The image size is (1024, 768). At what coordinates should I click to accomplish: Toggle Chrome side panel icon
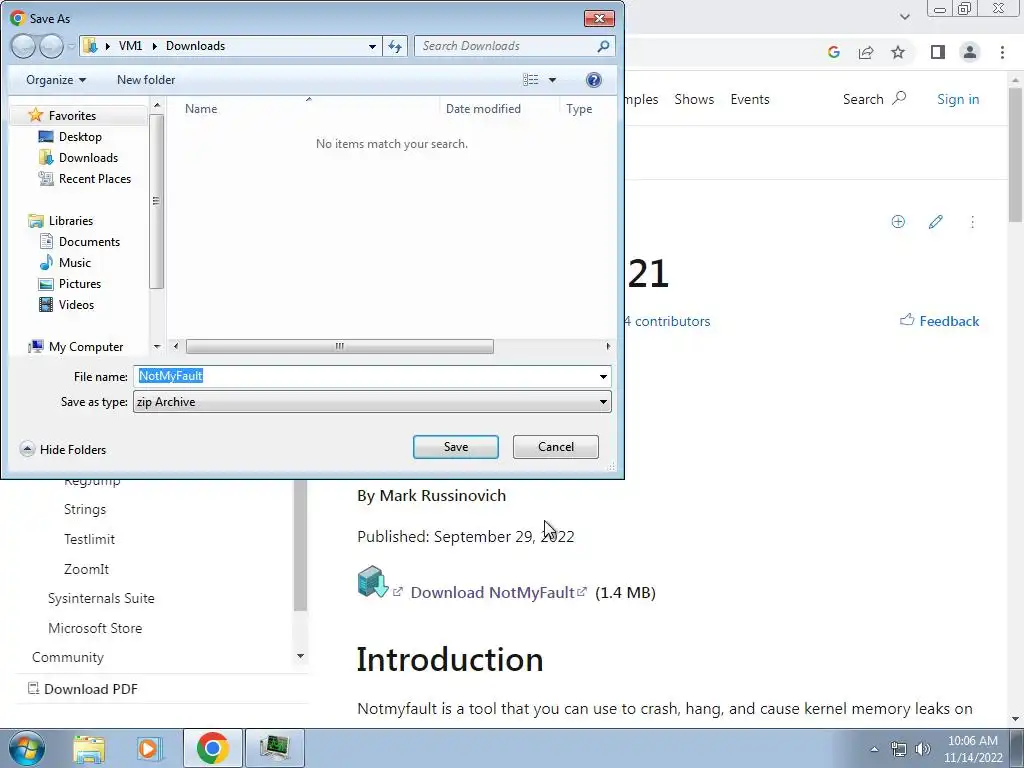938,52
